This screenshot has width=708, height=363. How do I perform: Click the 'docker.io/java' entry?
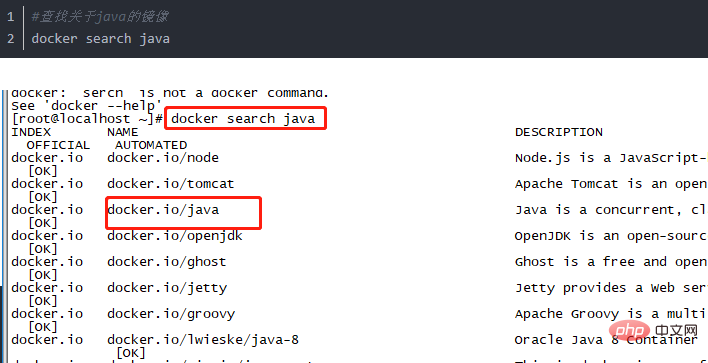163,210
